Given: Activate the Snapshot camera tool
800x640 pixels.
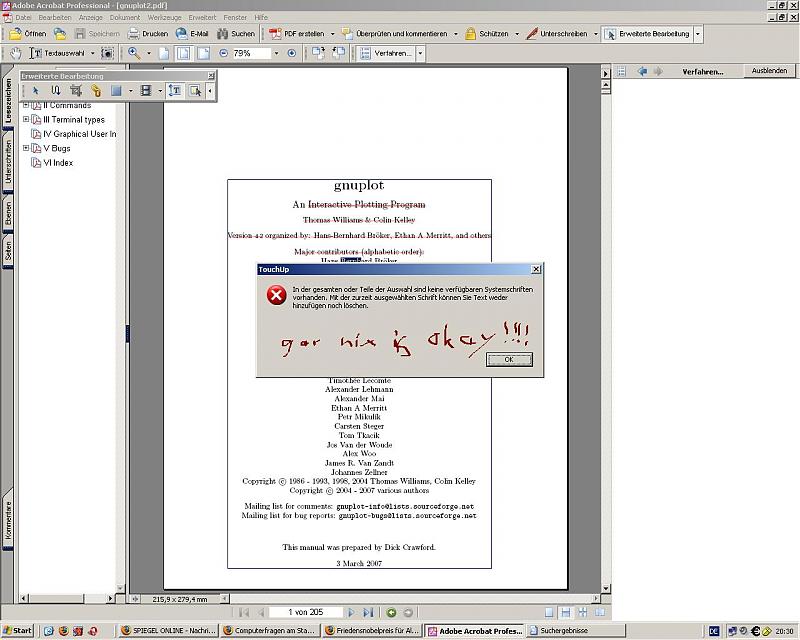Looking at the screenshot, I should [107, 53].
